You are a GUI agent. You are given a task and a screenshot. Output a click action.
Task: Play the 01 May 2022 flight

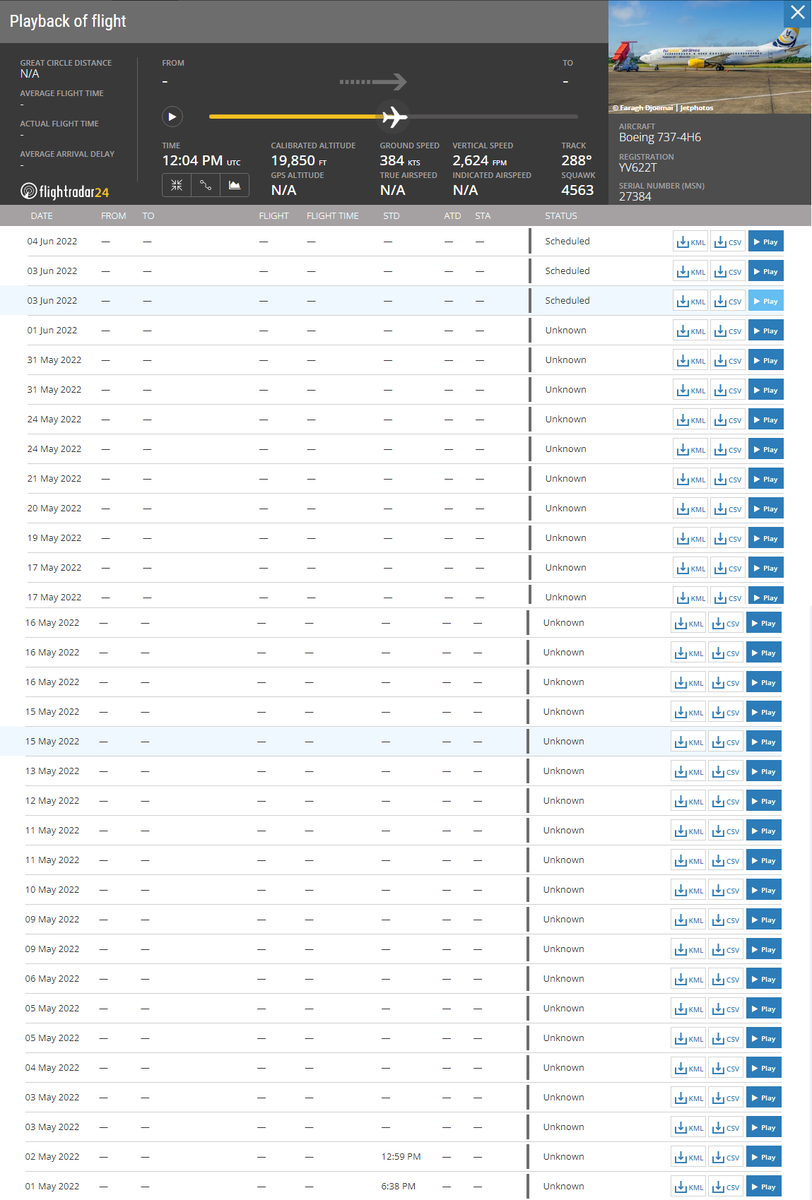coord(763,1187)
